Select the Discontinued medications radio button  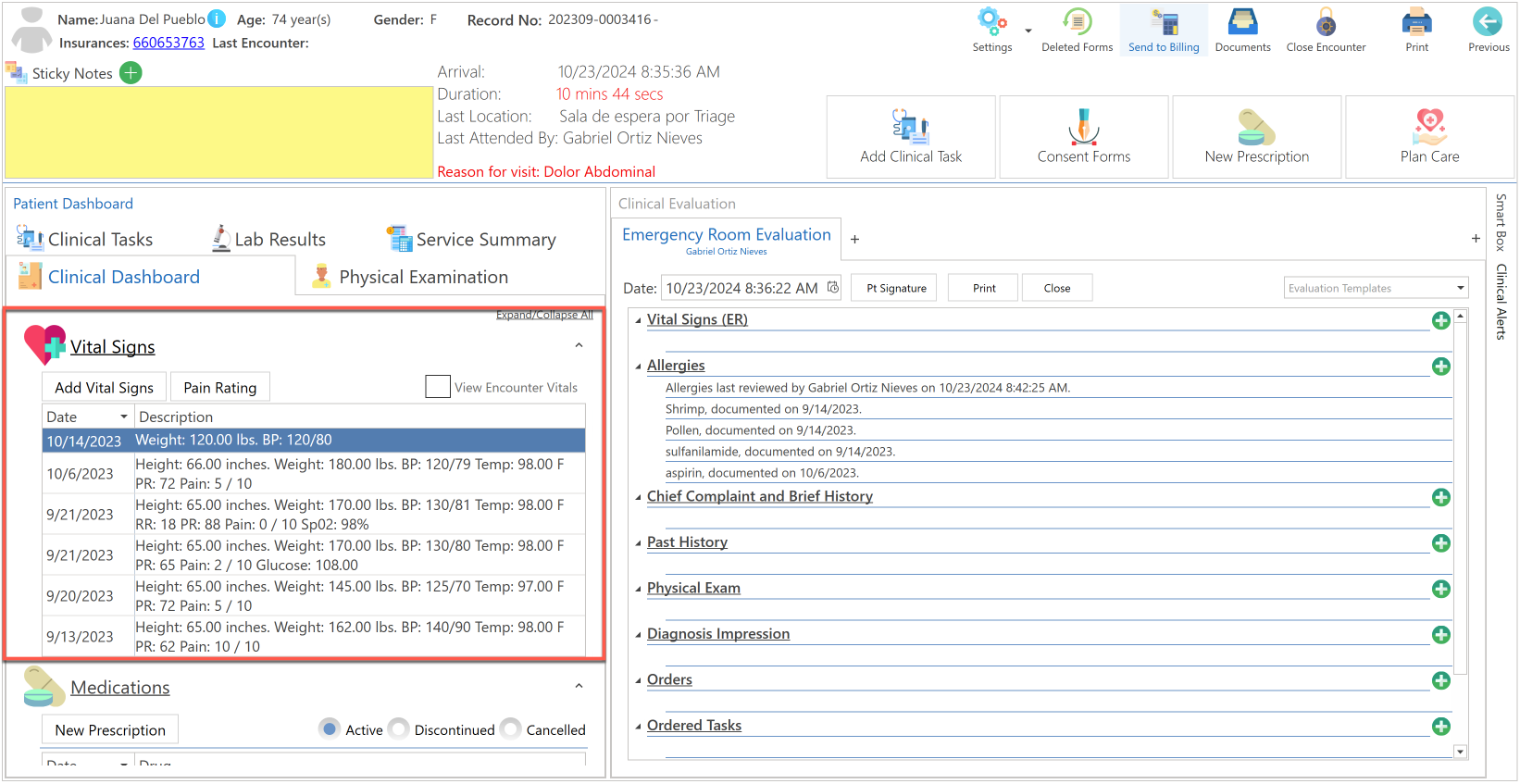coord(399,729)
